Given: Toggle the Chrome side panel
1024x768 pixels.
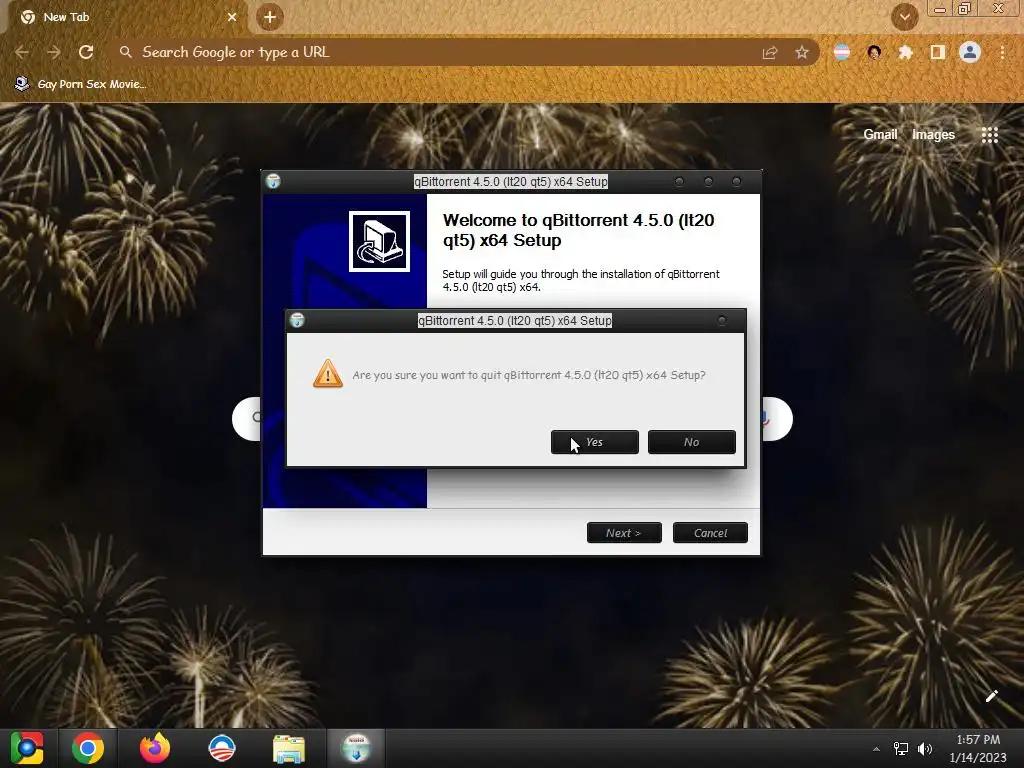Looking at the screenshot, I should pos(938,52).
